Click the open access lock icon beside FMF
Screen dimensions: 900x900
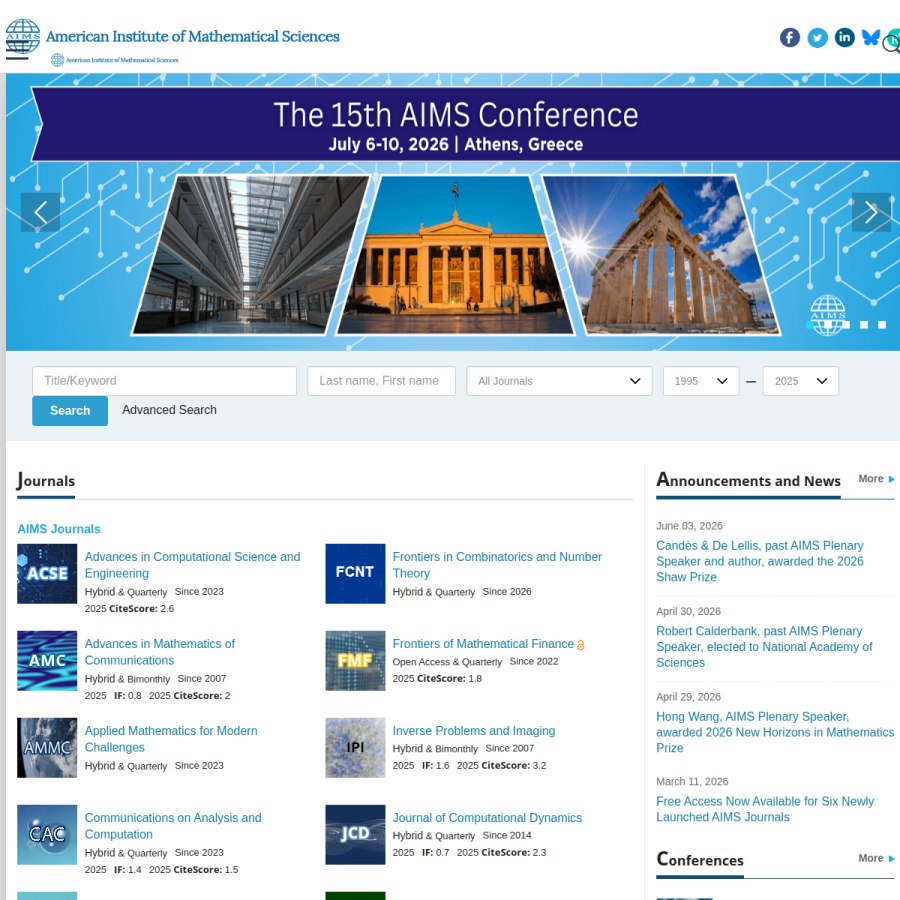pyautogui.click(x=581, y=645)
